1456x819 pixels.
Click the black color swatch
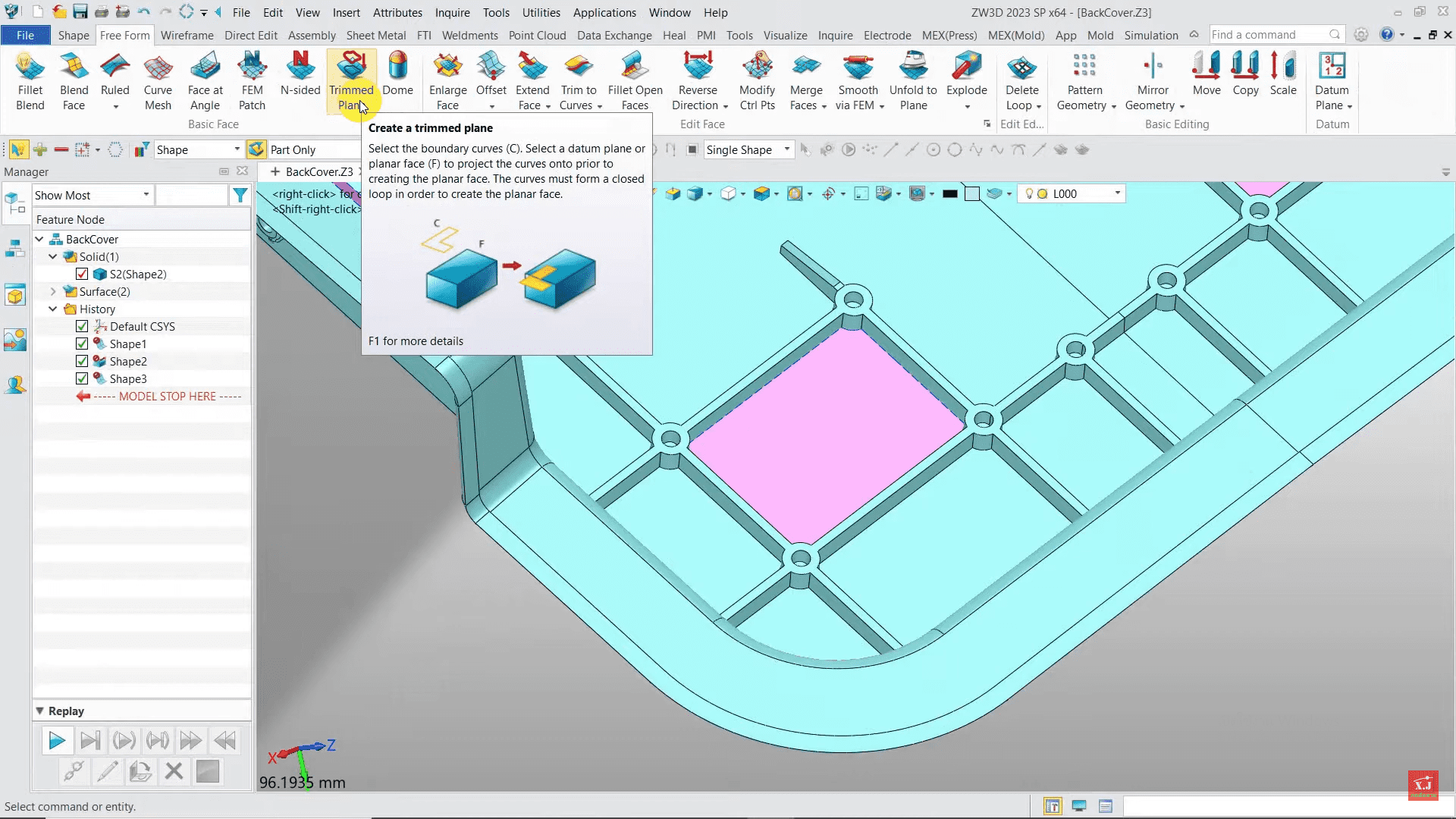949,194
